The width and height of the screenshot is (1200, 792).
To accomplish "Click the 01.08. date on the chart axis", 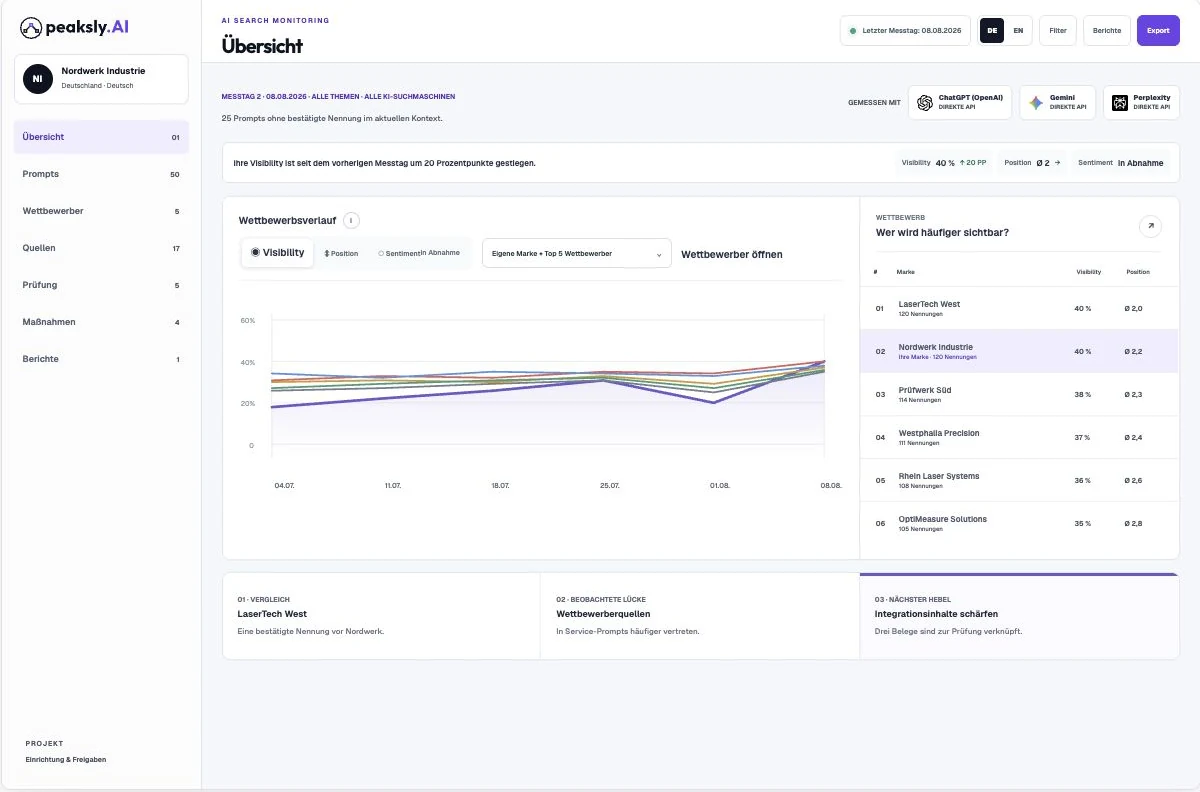I will (720, 485).
